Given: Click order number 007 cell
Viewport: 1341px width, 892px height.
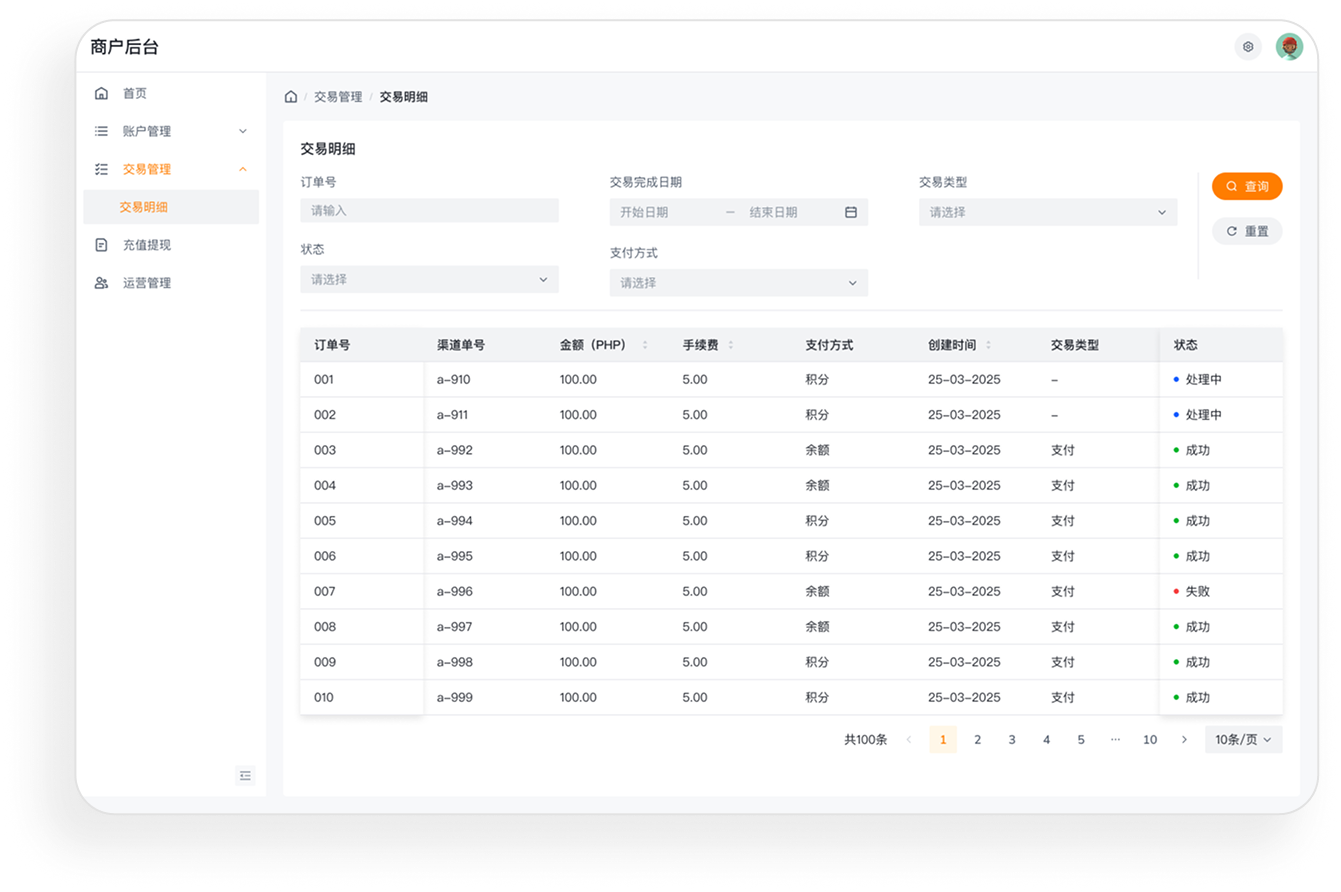Looking at the screenshot, I should 325,592.
